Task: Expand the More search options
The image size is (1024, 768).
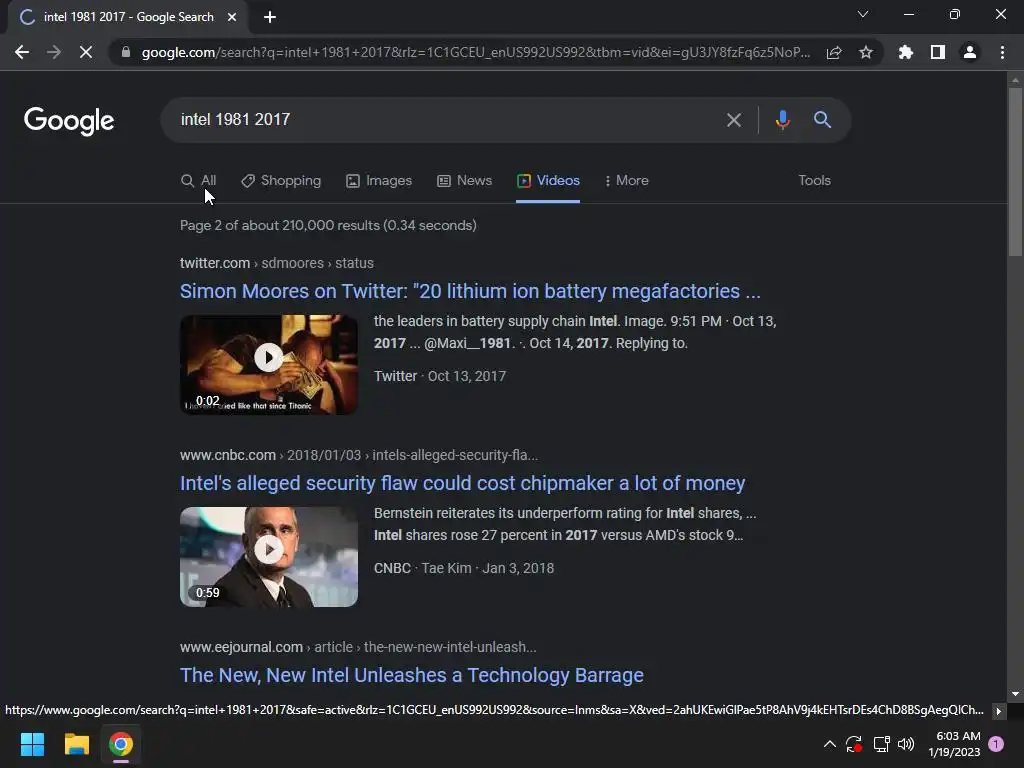Action: (626, 181)
